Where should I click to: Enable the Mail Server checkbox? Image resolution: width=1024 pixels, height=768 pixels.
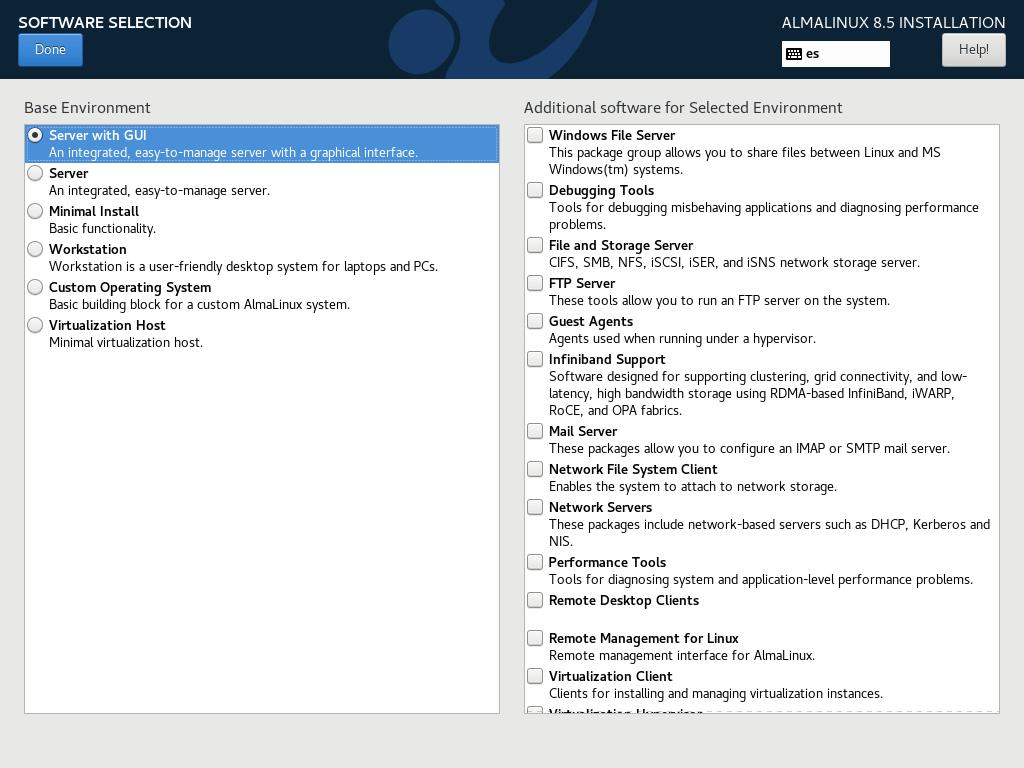[x=535, y=431]
